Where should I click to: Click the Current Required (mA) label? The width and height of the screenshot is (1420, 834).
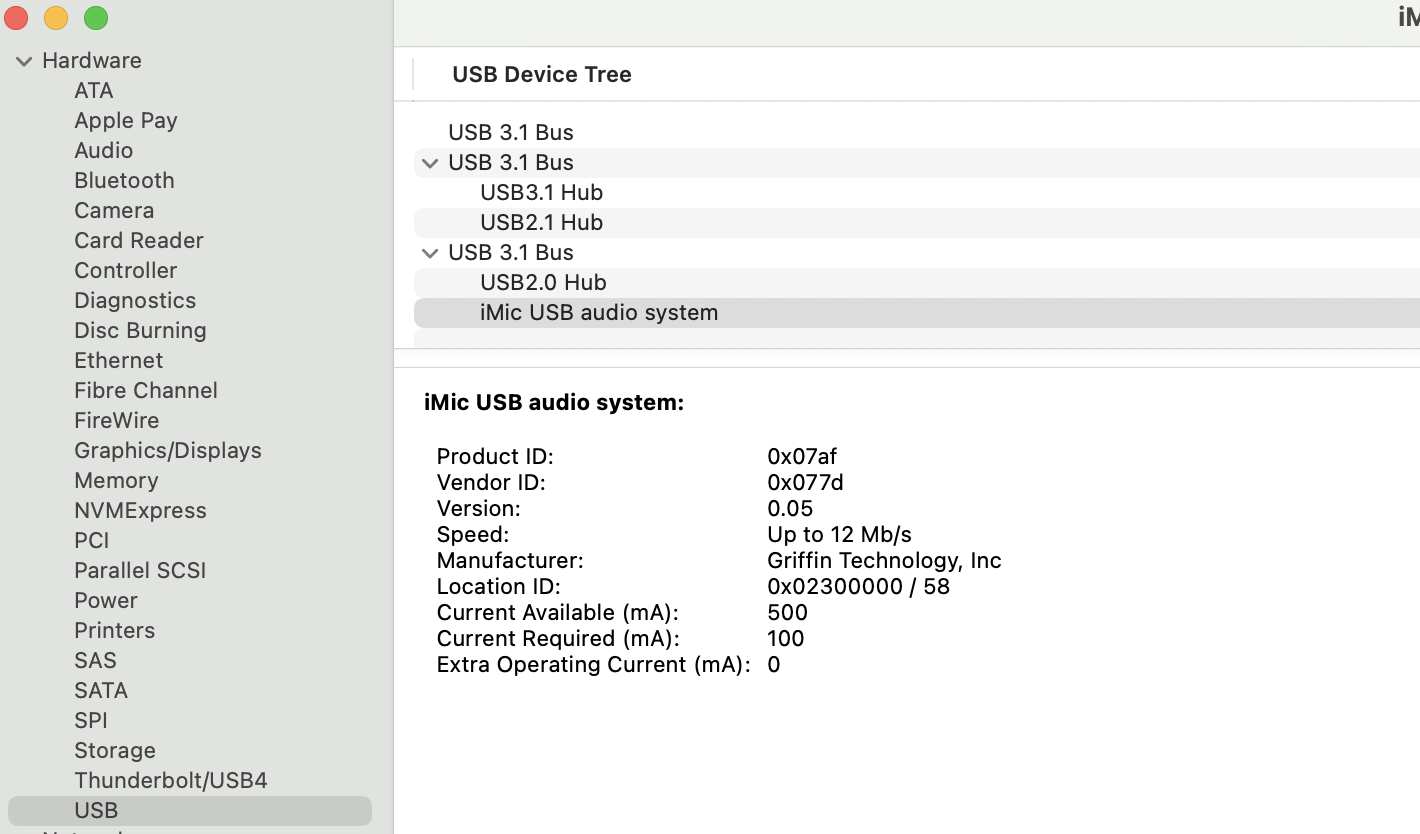(x=558, y=638)
